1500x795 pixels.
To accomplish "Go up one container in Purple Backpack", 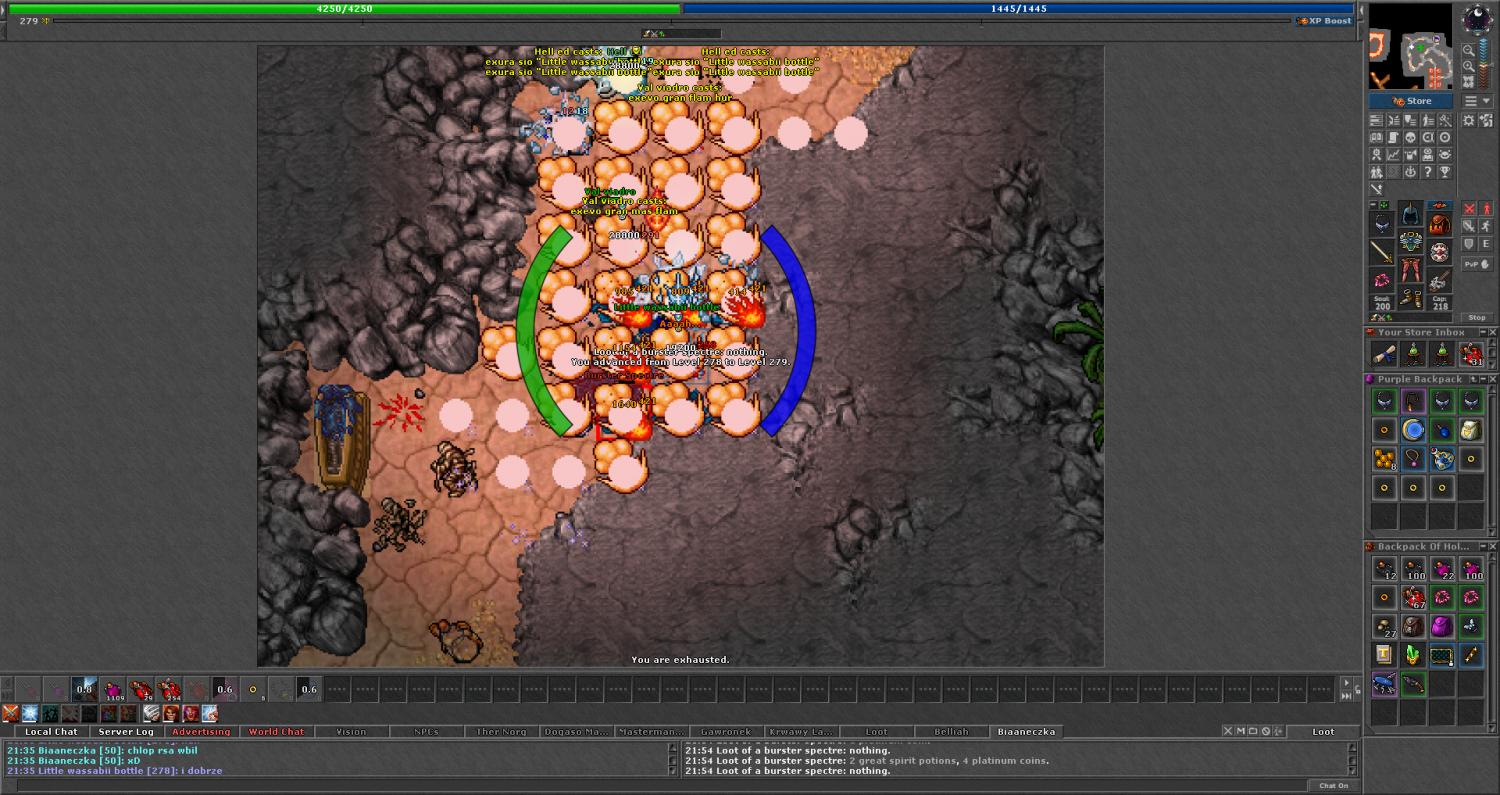I will click(x=1472, y=379).
